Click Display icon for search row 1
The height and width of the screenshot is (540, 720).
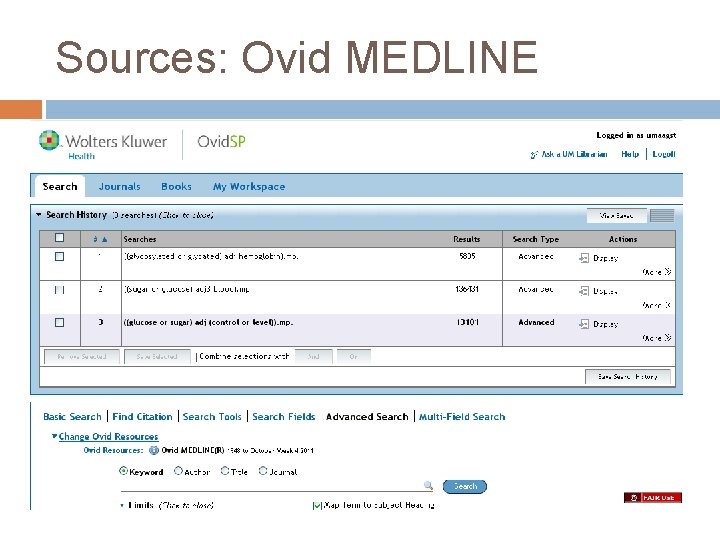tap(584, 258)
